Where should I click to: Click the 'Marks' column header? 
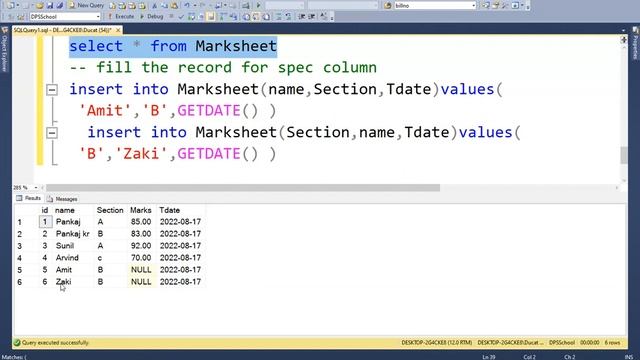pos(141,210)
